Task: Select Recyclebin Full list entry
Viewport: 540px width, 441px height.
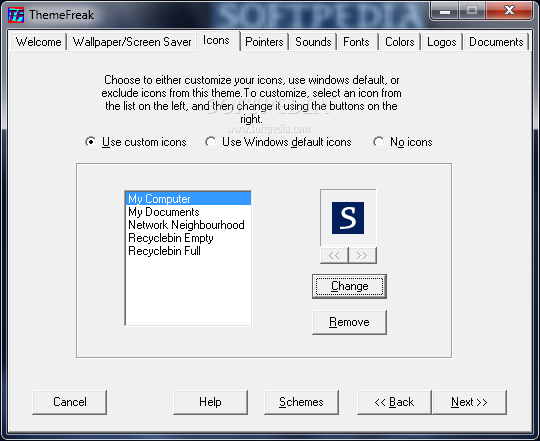Action: tap(188, 251)
